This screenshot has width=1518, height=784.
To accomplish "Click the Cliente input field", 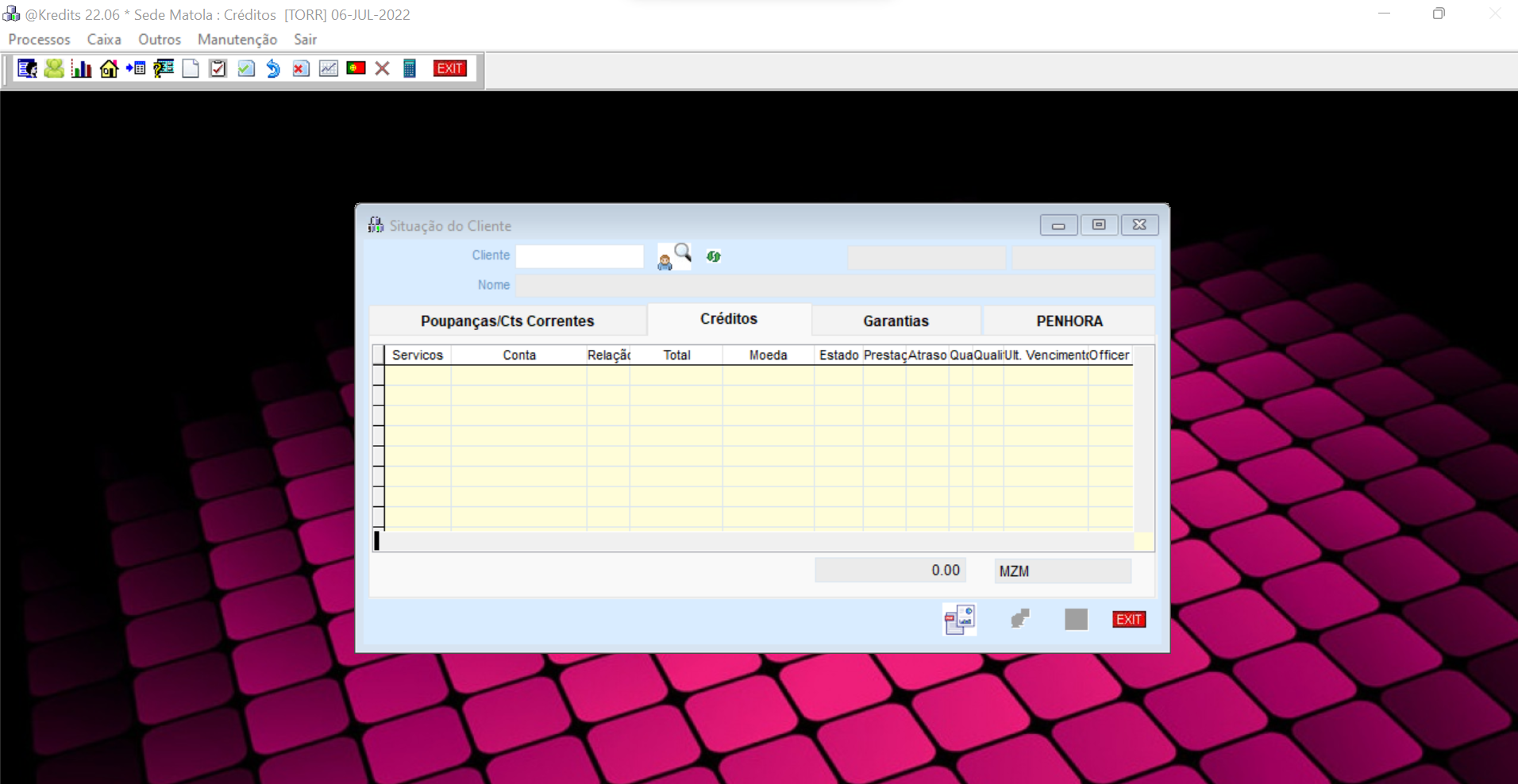I will [580, 256].
